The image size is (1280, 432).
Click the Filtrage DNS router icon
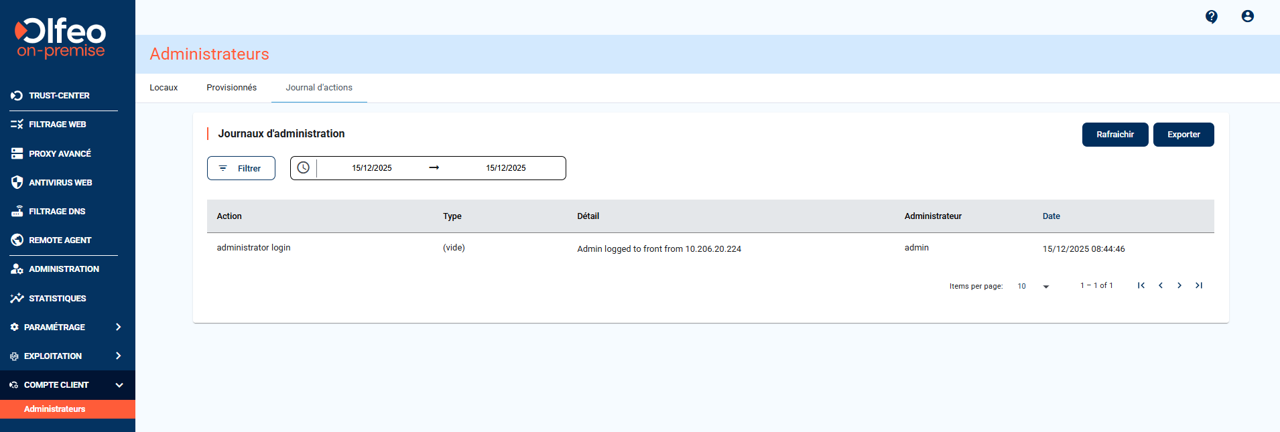(x=16, y=212)
